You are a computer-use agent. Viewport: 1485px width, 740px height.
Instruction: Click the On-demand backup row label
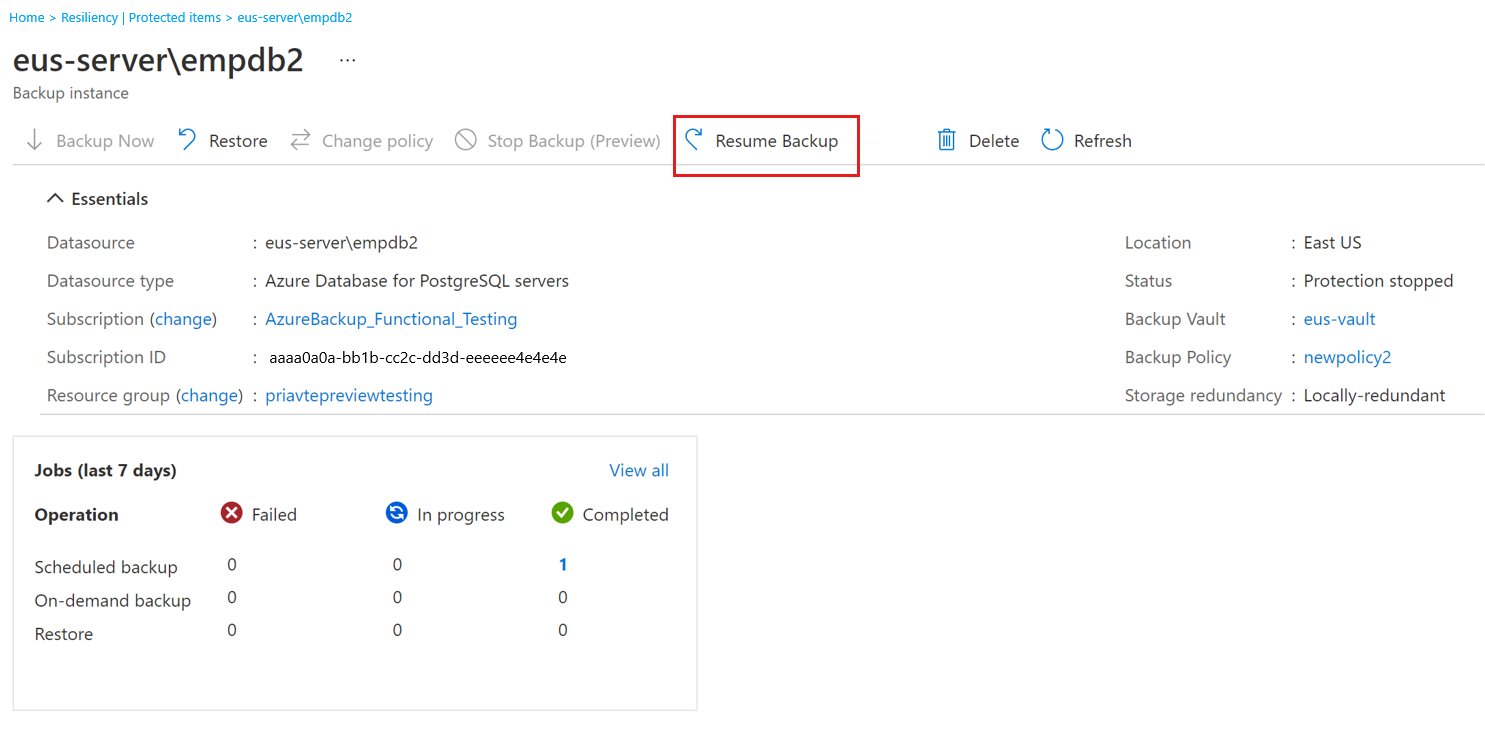(x=113, y=601)
